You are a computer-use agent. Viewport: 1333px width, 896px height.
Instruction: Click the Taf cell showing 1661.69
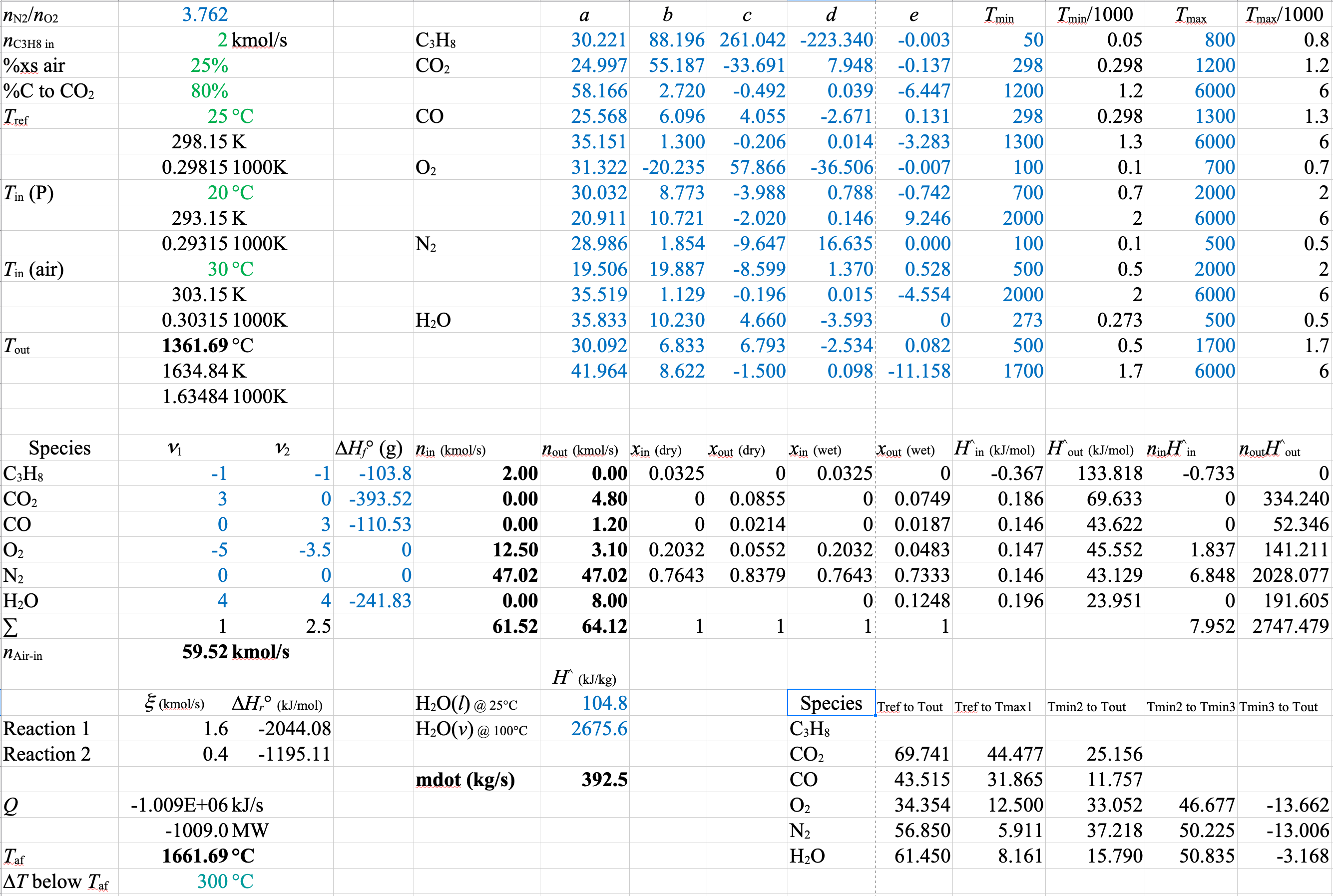194,856
